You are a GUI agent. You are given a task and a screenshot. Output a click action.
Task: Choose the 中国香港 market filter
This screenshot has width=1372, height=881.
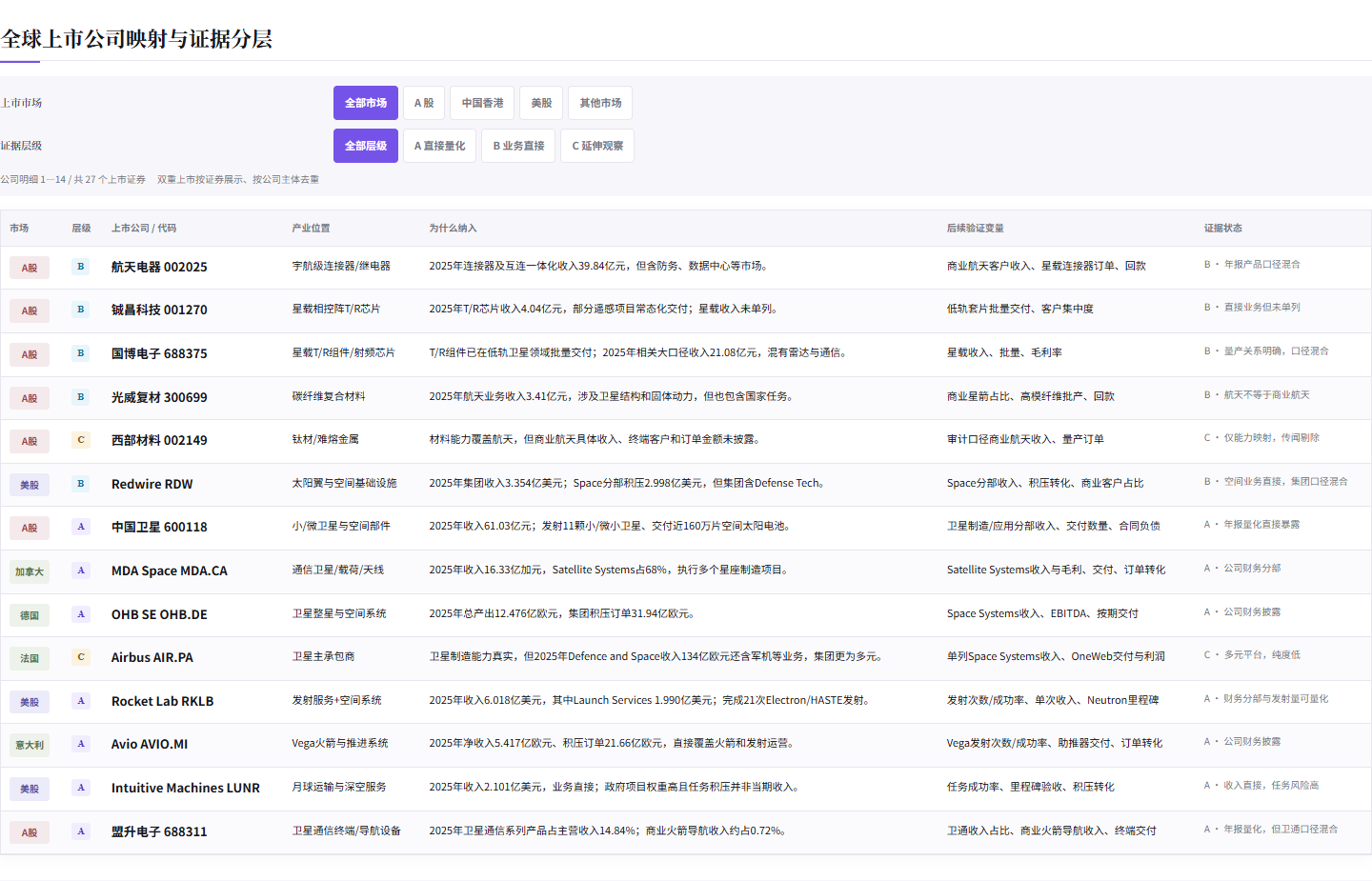tap(482, 103)
